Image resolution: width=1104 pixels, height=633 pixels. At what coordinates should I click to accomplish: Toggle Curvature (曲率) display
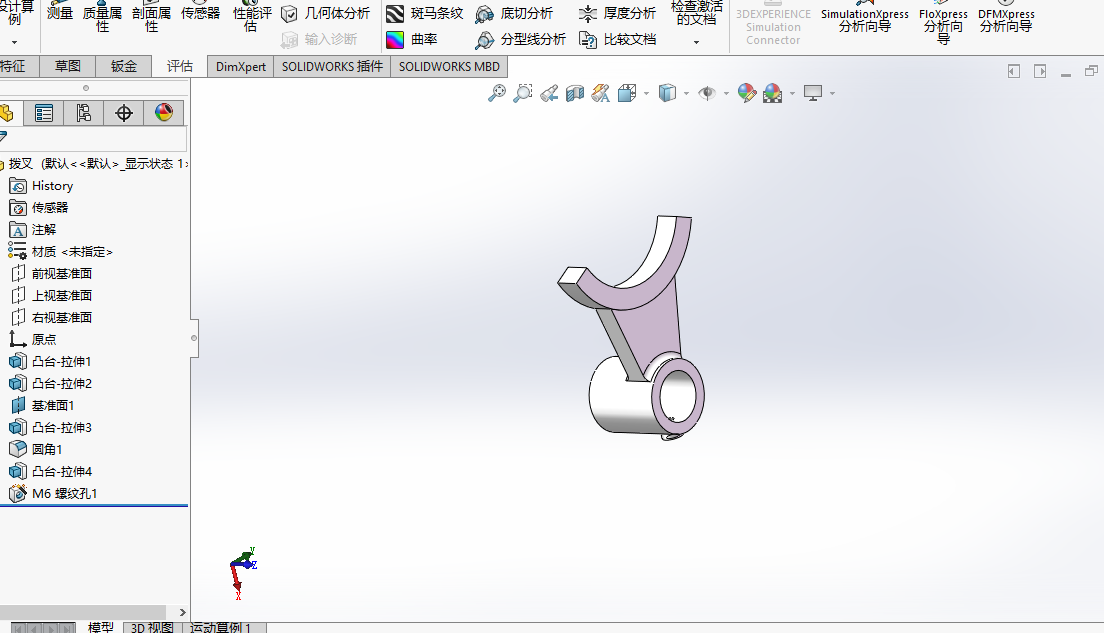pyautogui.click(x=412, y=39)
